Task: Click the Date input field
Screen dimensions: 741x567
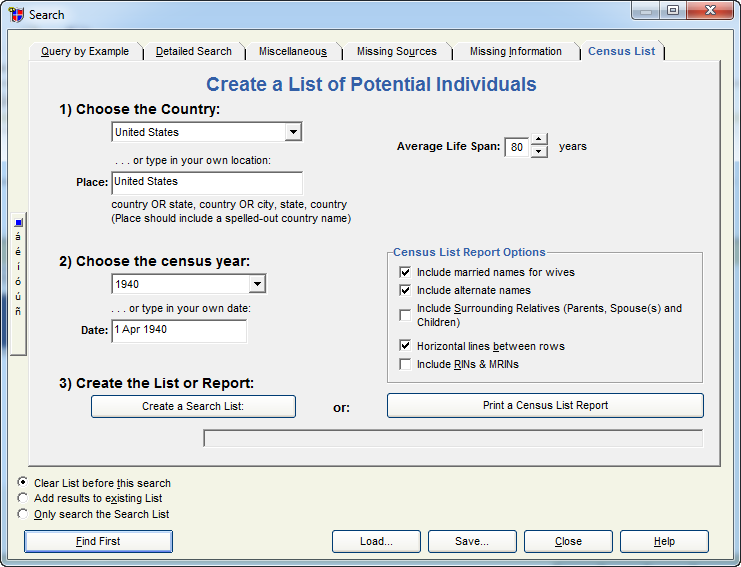Action: (179, 331)
